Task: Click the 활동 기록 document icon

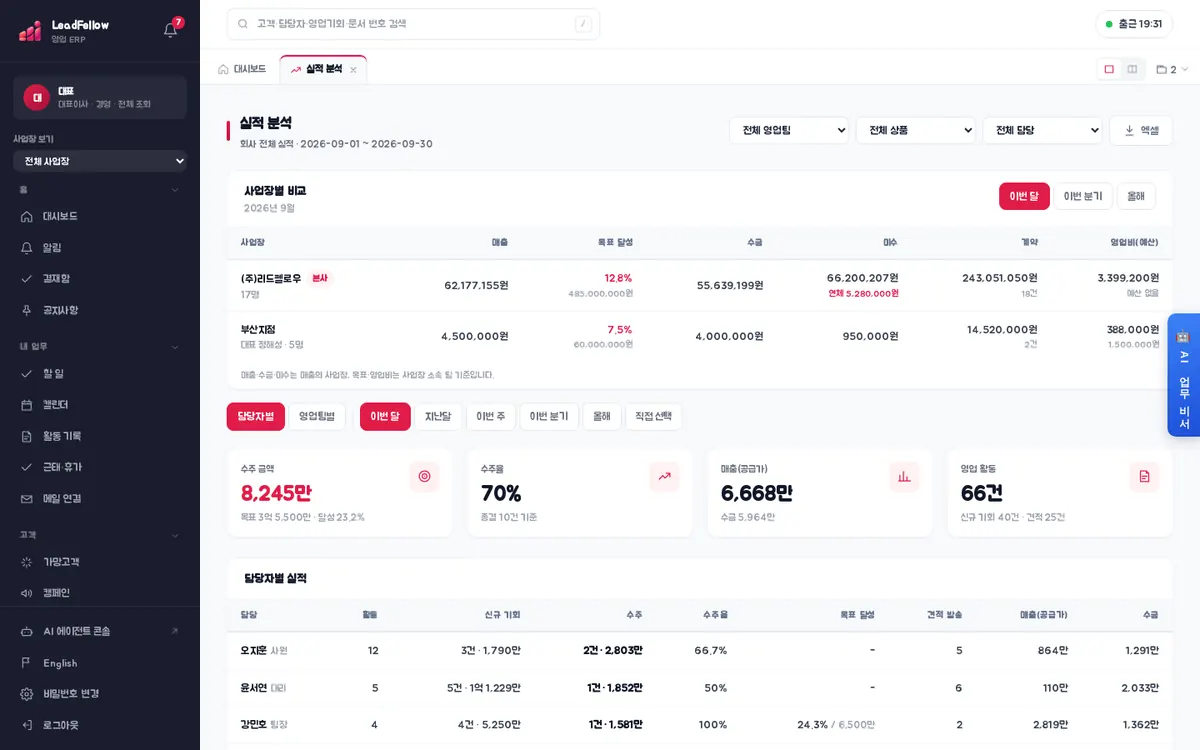Action: pyautogui.click(x=27, y=436)
